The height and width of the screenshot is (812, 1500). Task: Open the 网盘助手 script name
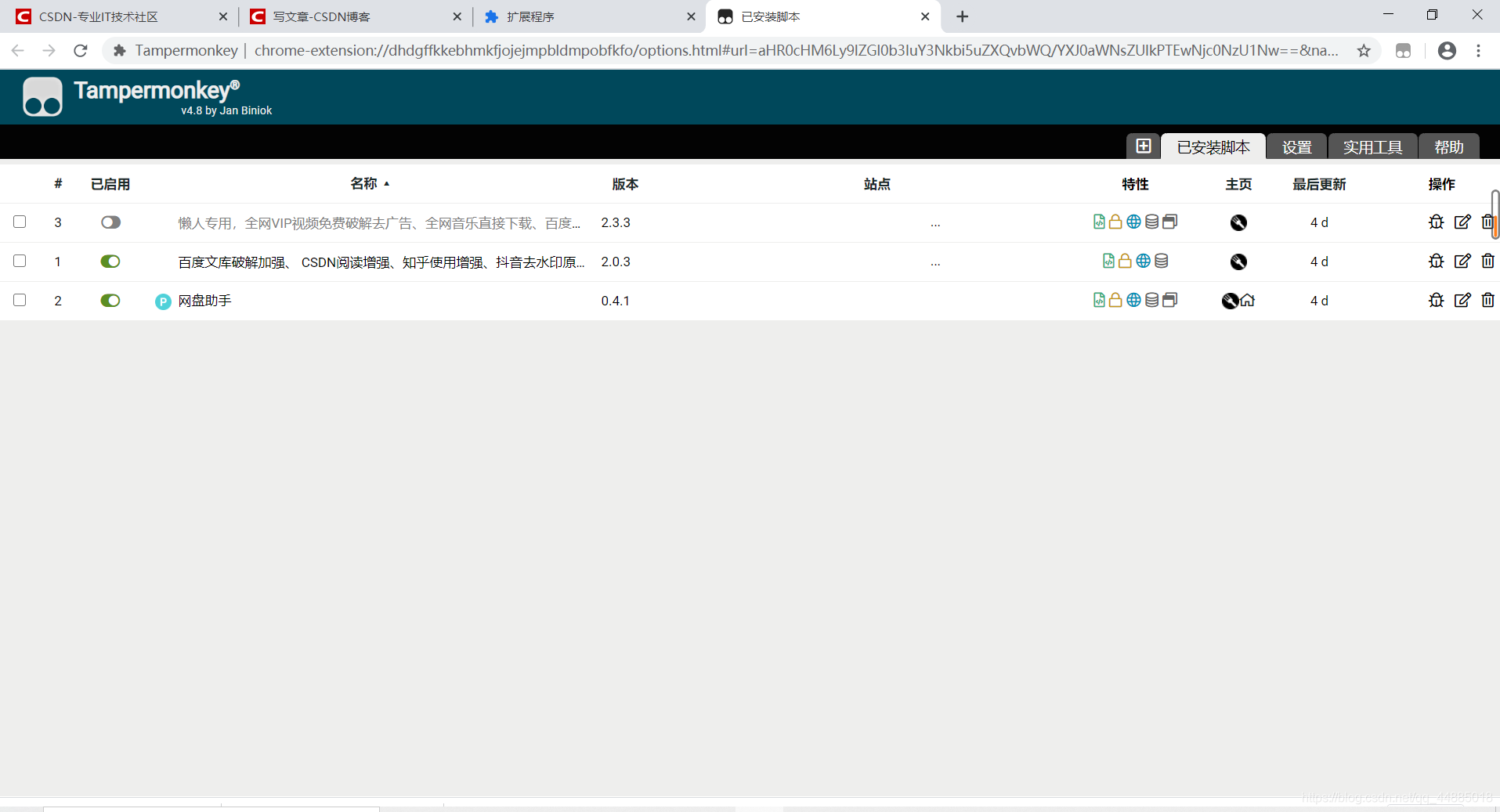click(204, 301)
